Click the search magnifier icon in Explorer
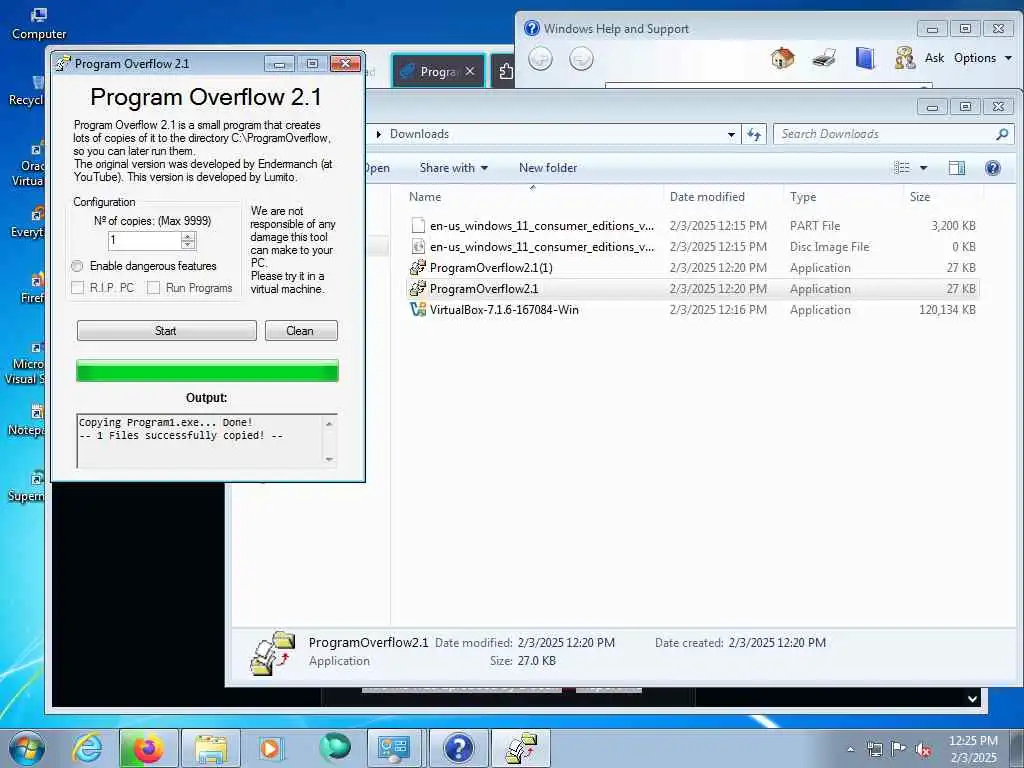Image resolution: width=1024 pixels, height=768 pixels. (x=1002, y=134)
